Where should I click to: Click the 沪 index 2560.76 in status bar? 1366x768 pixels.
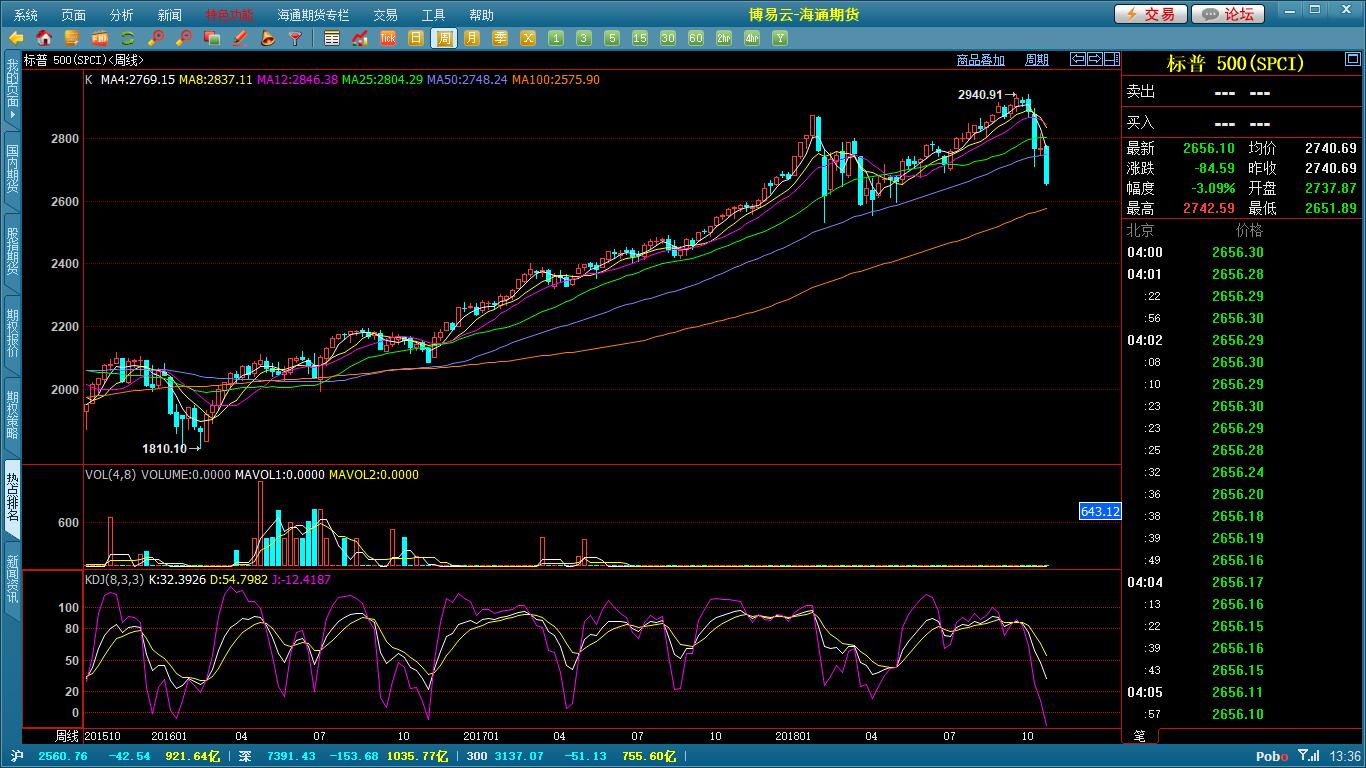[49, 756]
